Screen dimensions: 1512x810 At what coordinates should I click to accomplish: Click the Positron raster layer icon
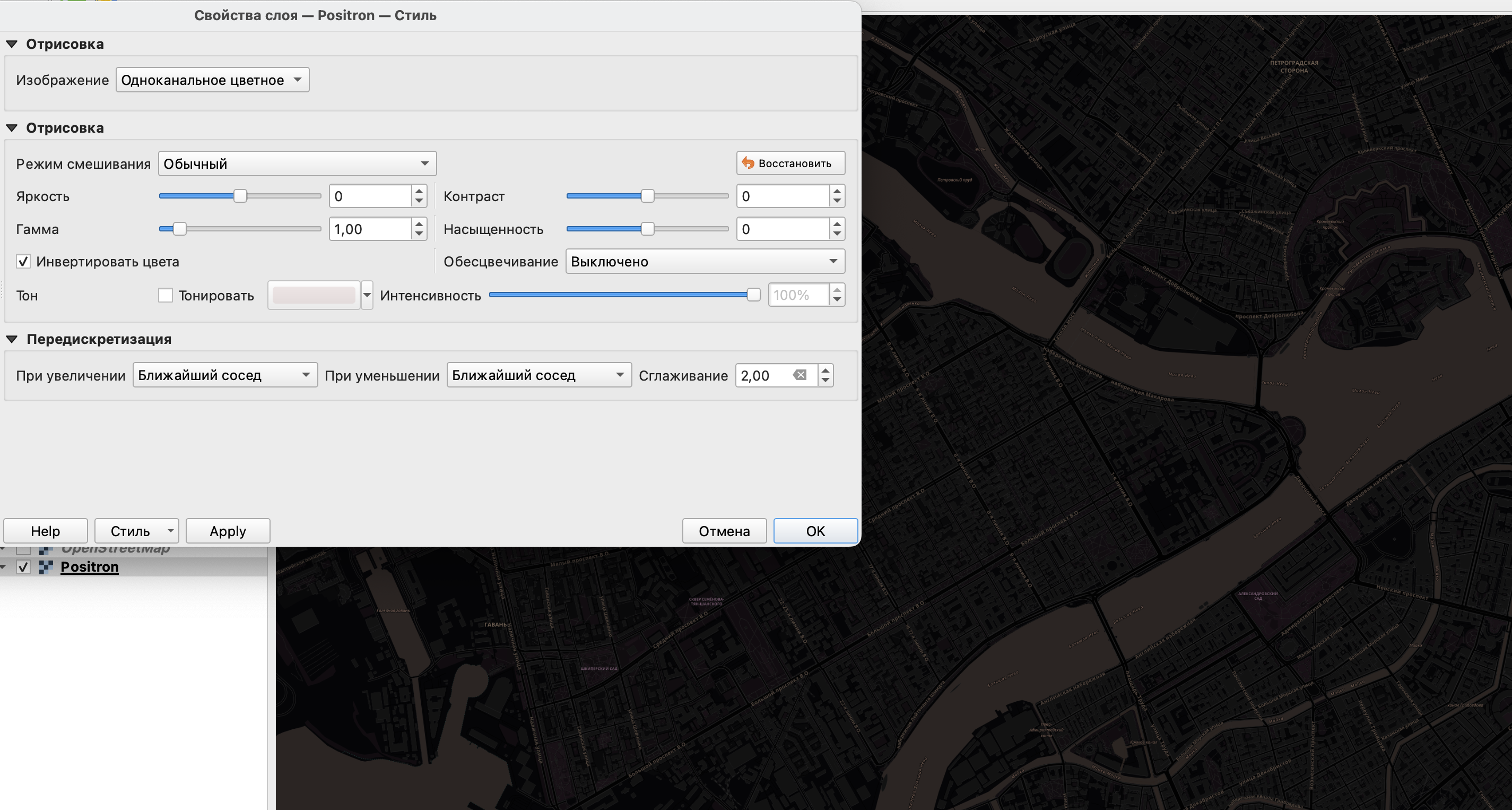46,567
